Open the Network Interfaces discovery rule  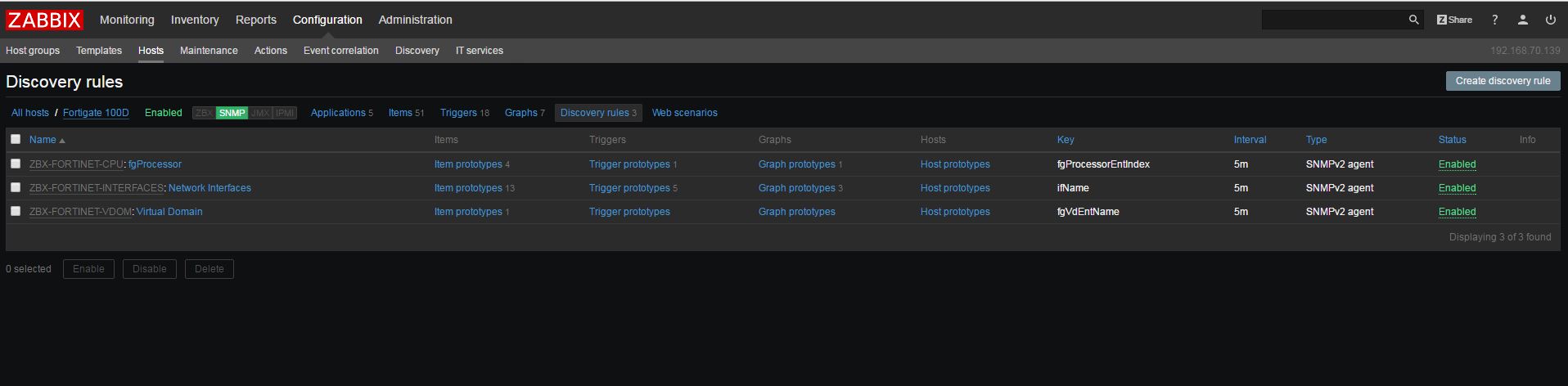click(x=210, y=188)
